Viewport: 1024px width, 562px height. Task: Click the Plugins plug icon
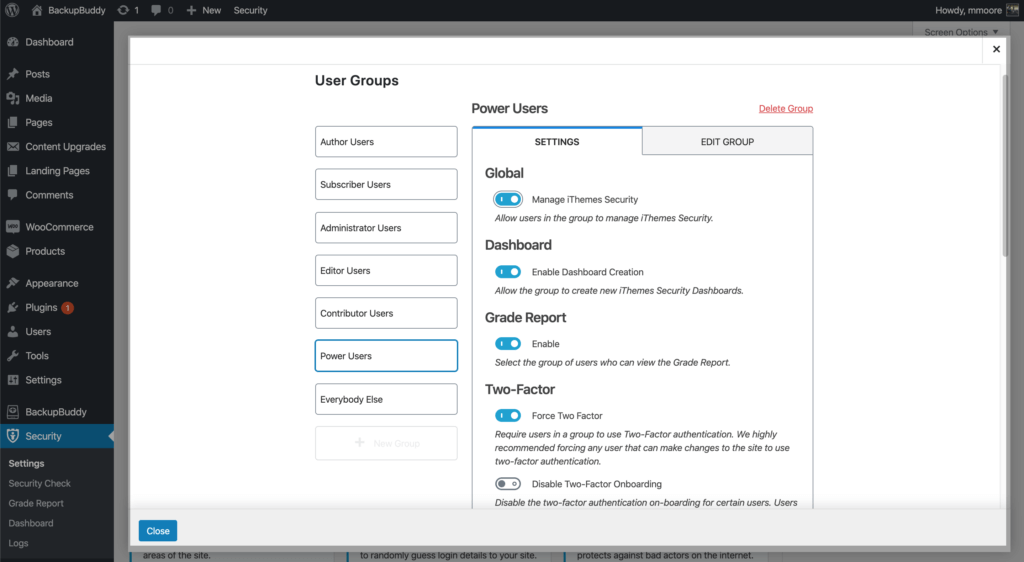13,307
